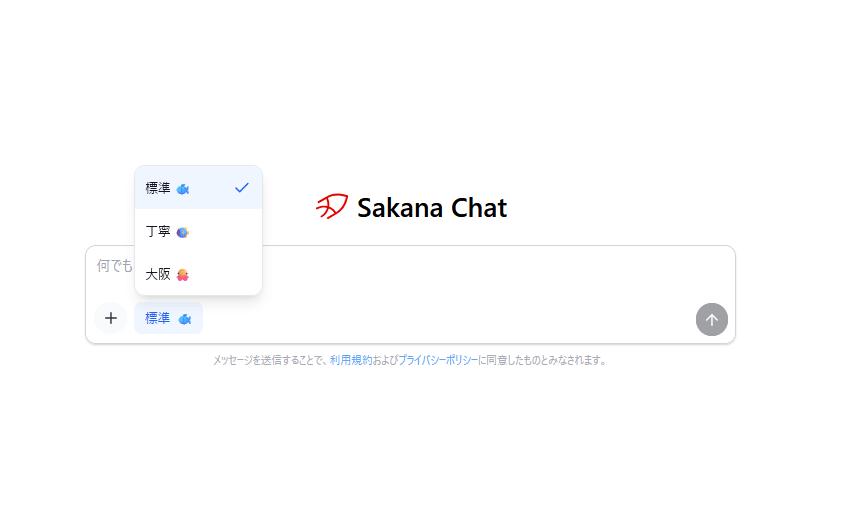Click the tropical fish icon beside 丁寧
The width and height of the screenshot is (860, 532).
(183, 232)
